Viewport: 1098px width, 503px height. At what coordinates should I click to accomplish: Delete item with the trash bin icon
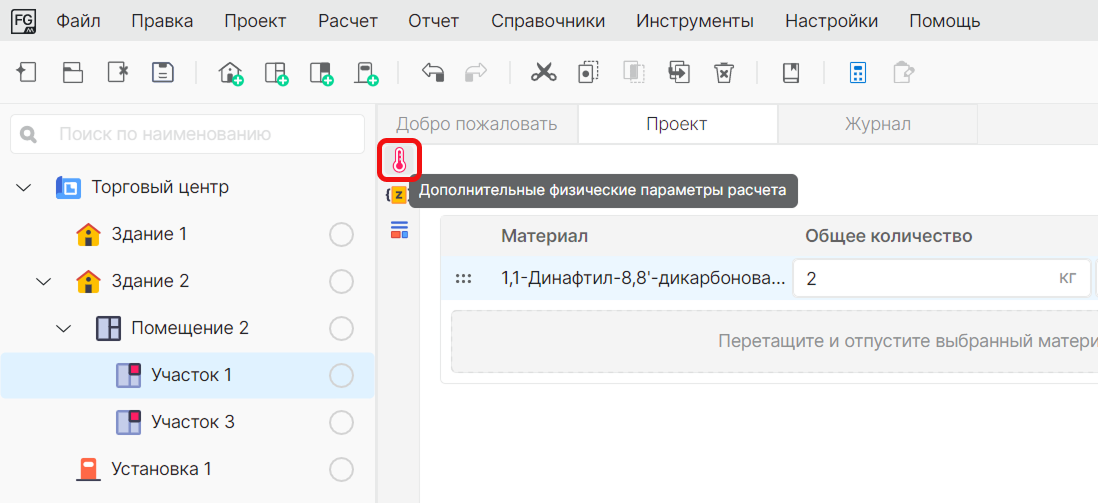(723, 72)
